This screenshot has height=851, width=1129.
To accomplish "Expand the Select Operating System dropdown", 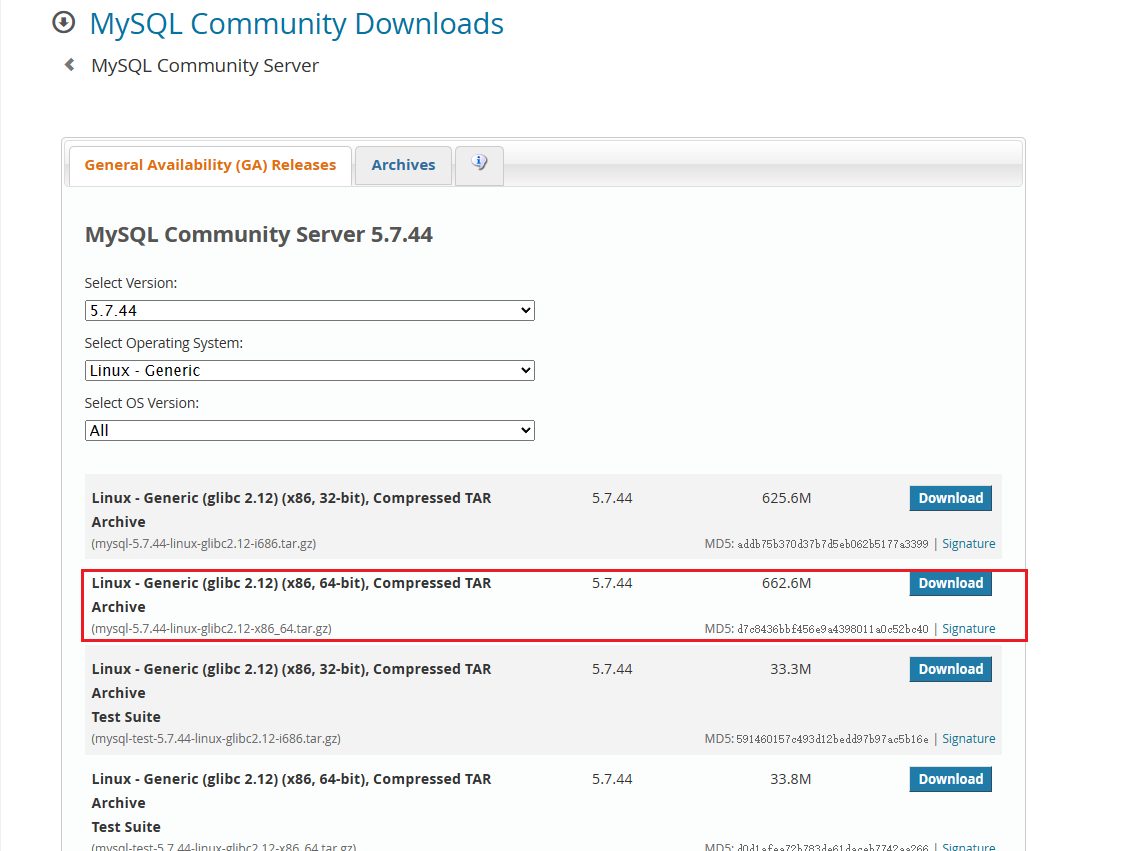I will point(310,370).
